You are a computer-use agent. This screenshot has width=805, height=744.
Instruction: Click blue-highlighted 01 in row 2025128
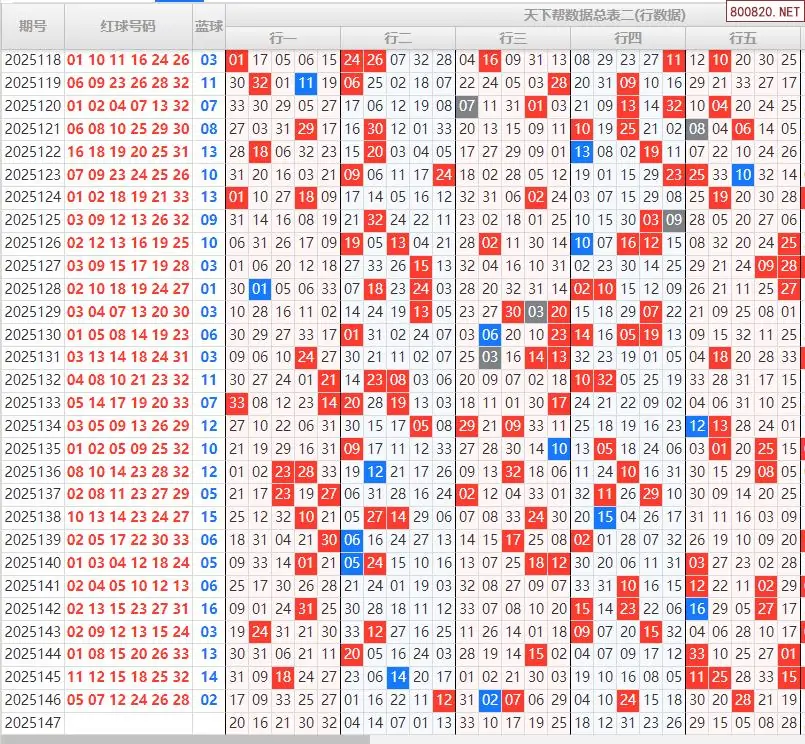(x=260, y=289)
